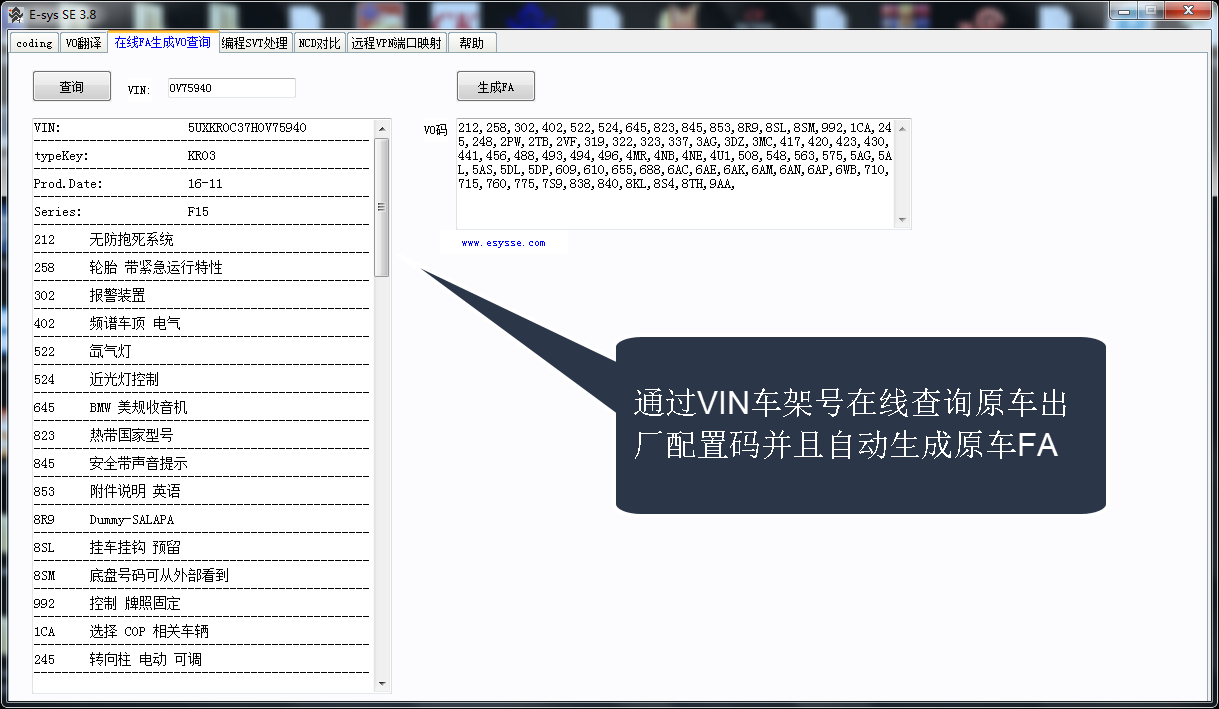1219x709 pixels.
Task: Select the Series F15 row
Action: (202, 212)
